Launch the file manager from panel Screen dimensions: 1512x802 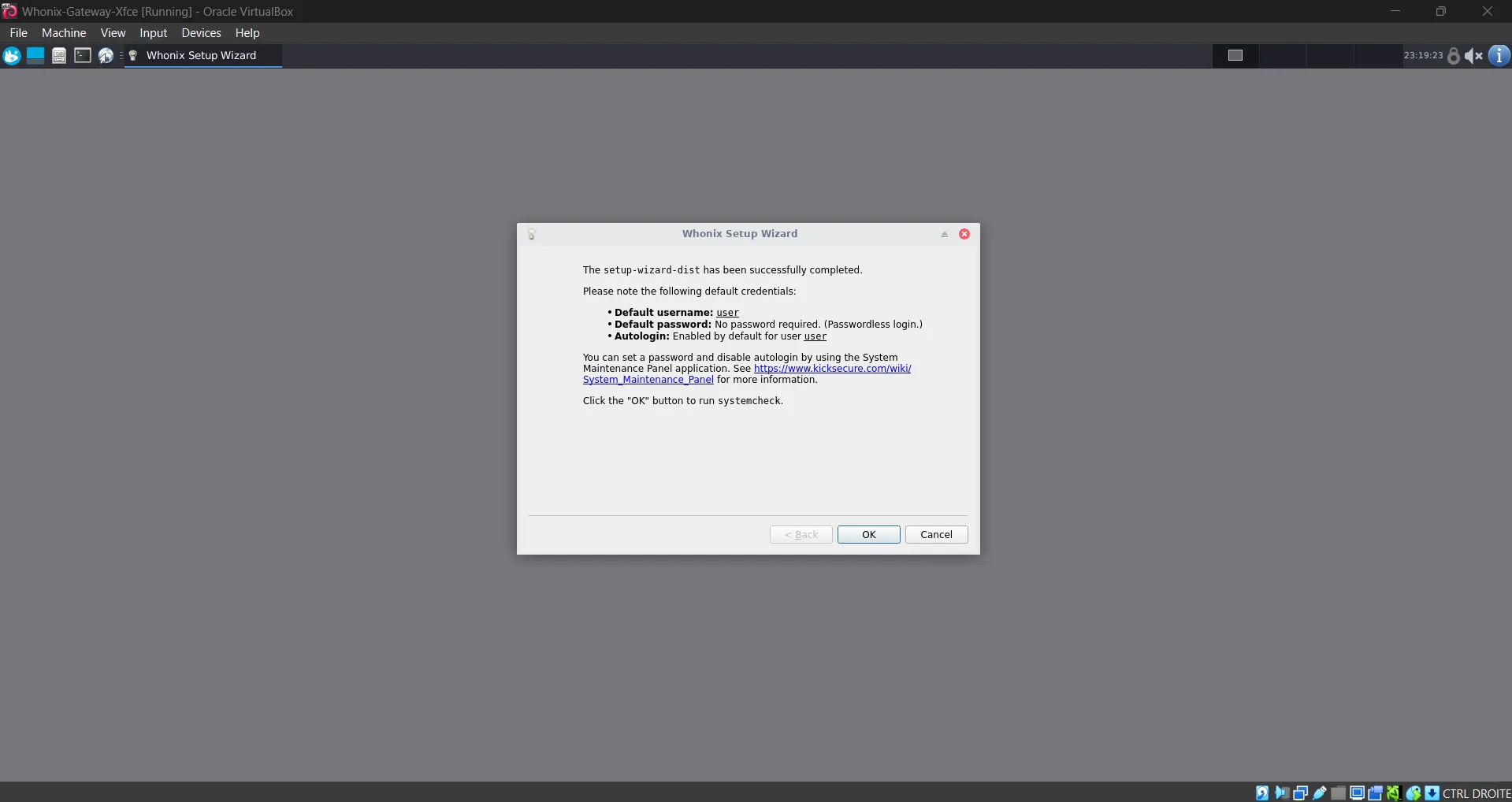coord(59,55)
